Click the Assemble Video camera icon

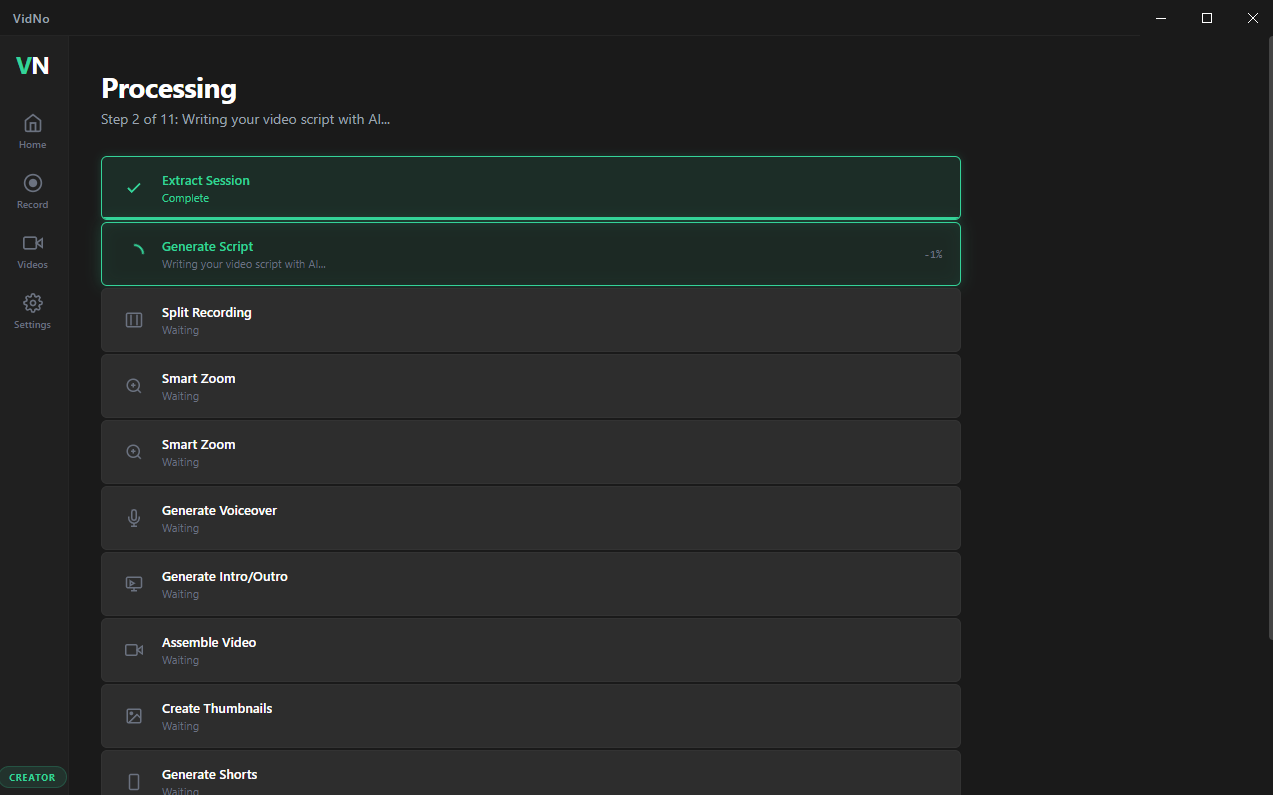point(134,650)
